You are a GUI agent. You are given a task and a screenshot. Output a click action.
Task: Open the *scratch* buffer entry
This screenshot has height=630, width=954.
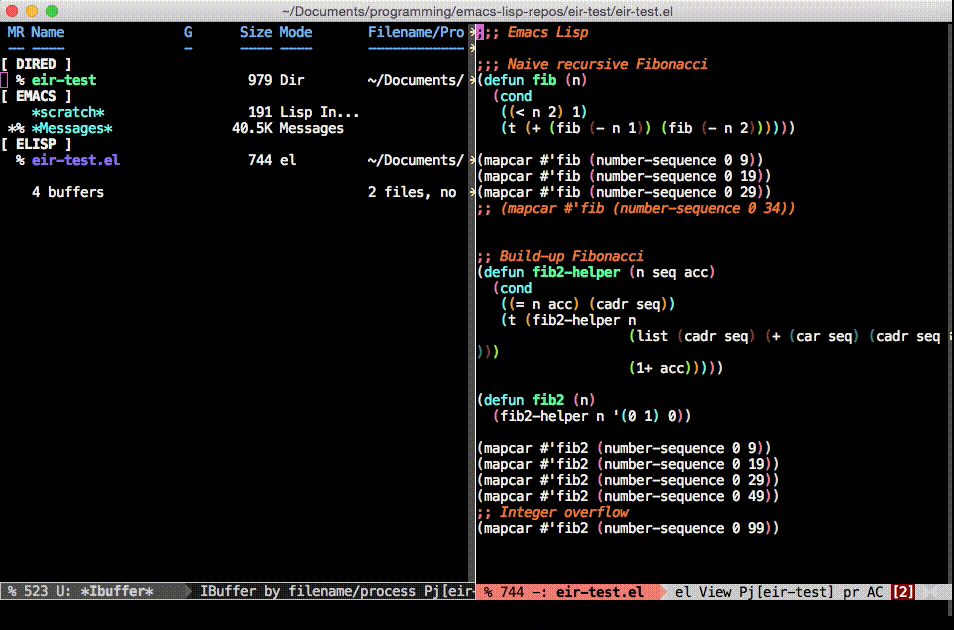[x=68, y=112]
